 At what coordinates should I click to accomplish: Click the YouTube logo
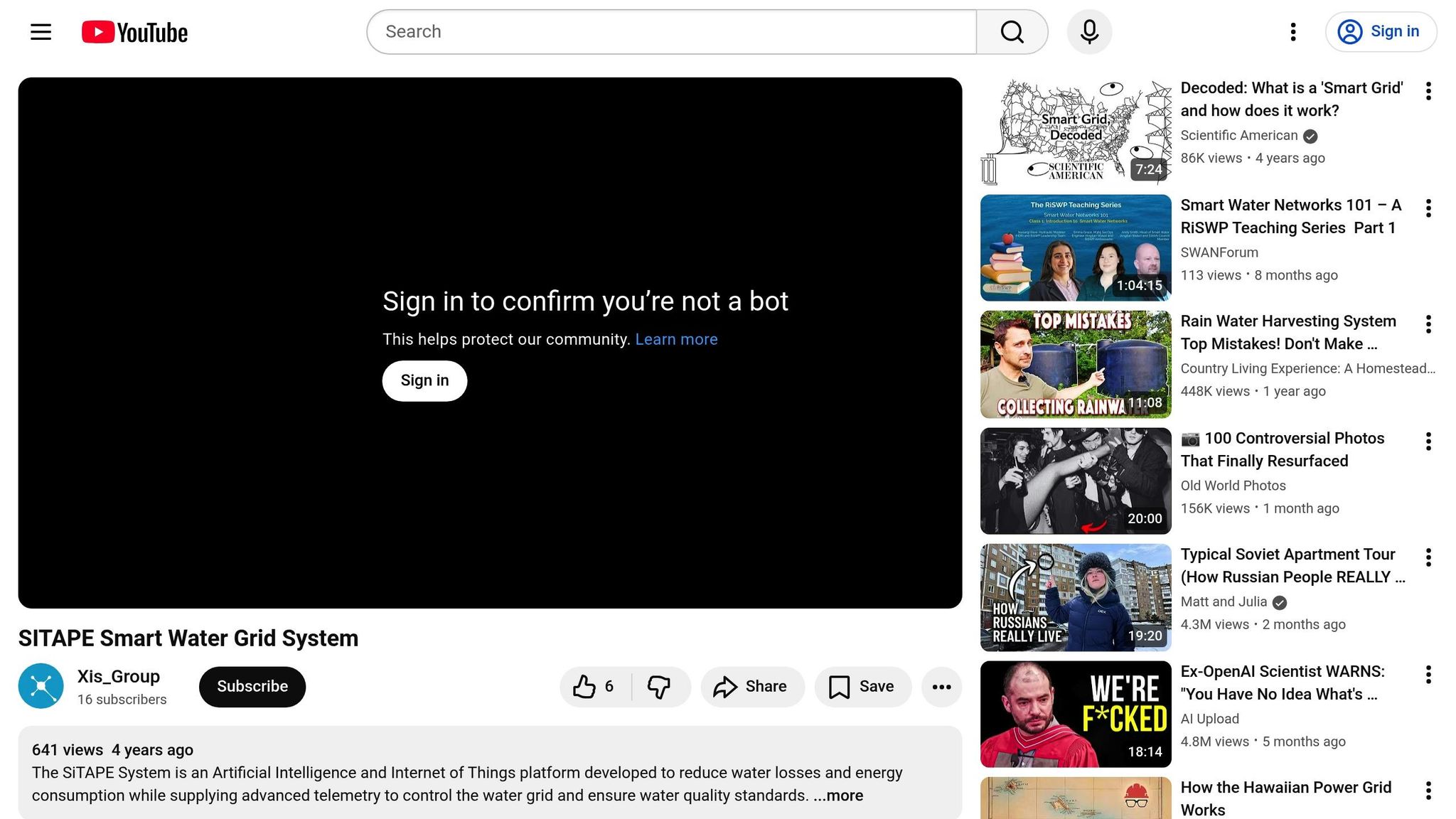(135, 32)
